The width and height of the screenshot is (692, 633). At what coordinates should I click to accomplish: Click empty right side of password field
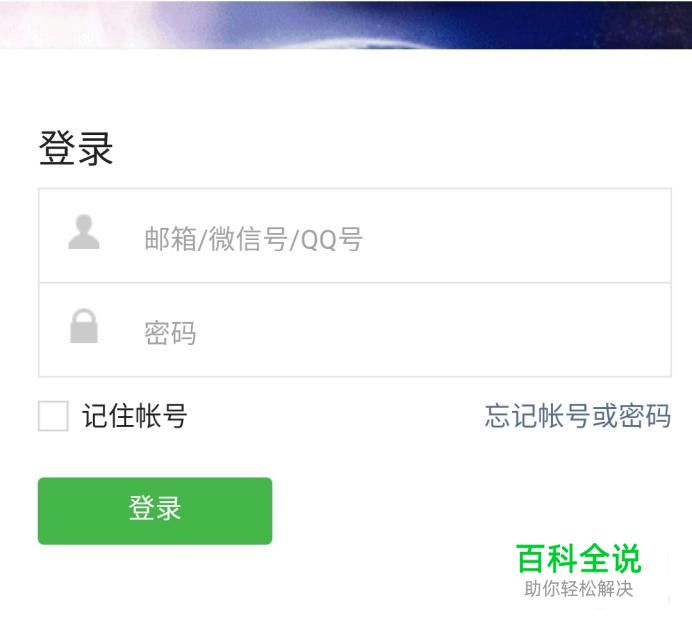click(485, 330)
